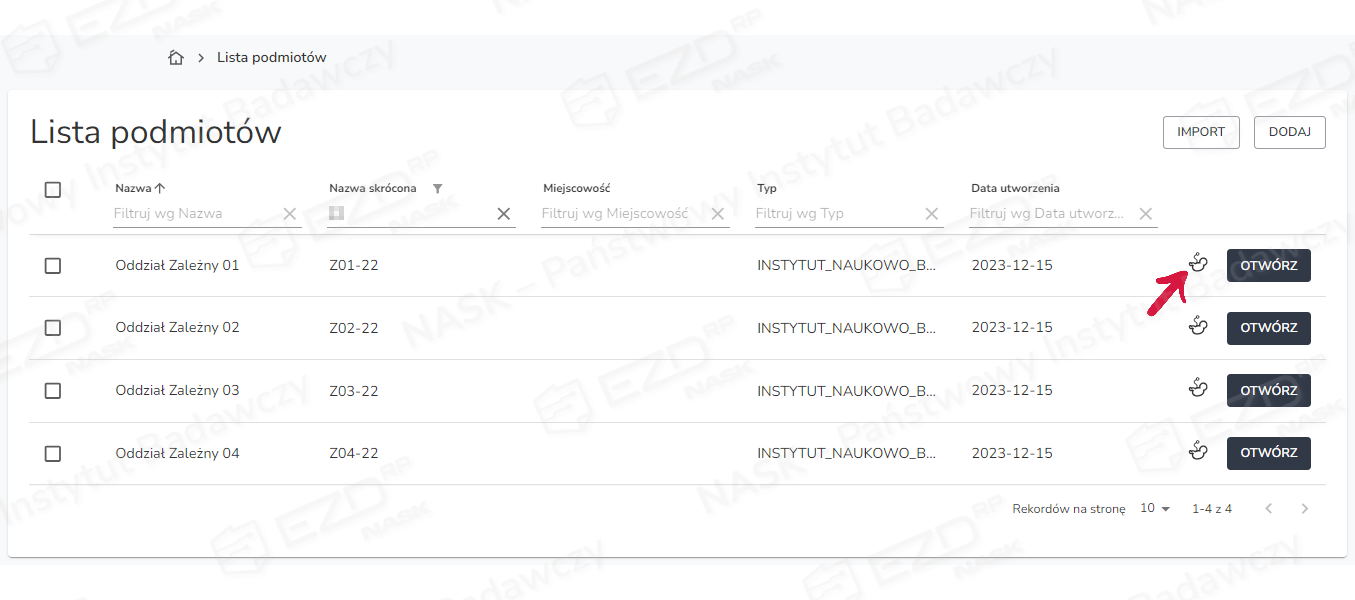Tick the select-all checkbox in header
Image resolution: width=1355 pixels, height=600 pixels.
tap(53, 190)
